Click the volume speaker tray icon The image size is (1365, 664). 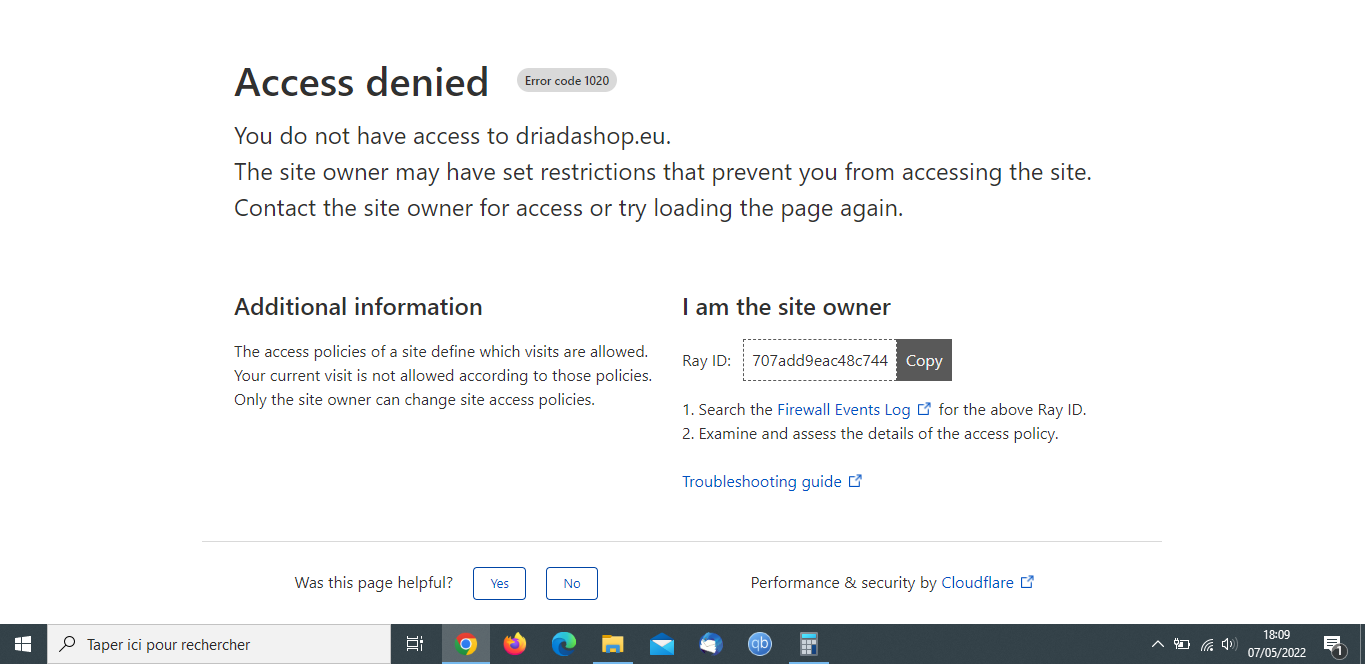click(x=1229, y=645)
